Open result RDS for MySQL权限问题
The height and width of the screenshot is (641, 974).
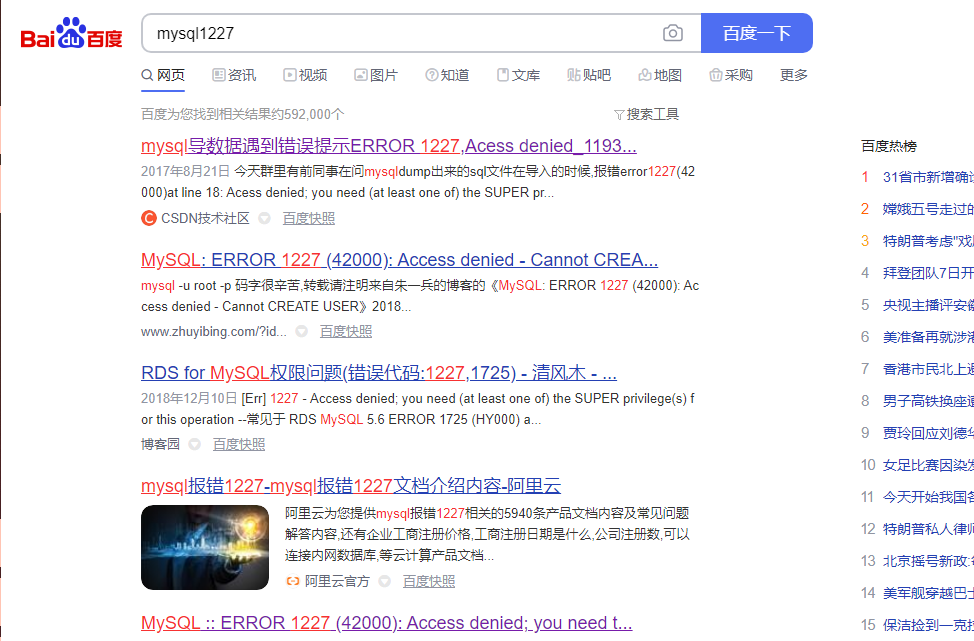point(379,373)
